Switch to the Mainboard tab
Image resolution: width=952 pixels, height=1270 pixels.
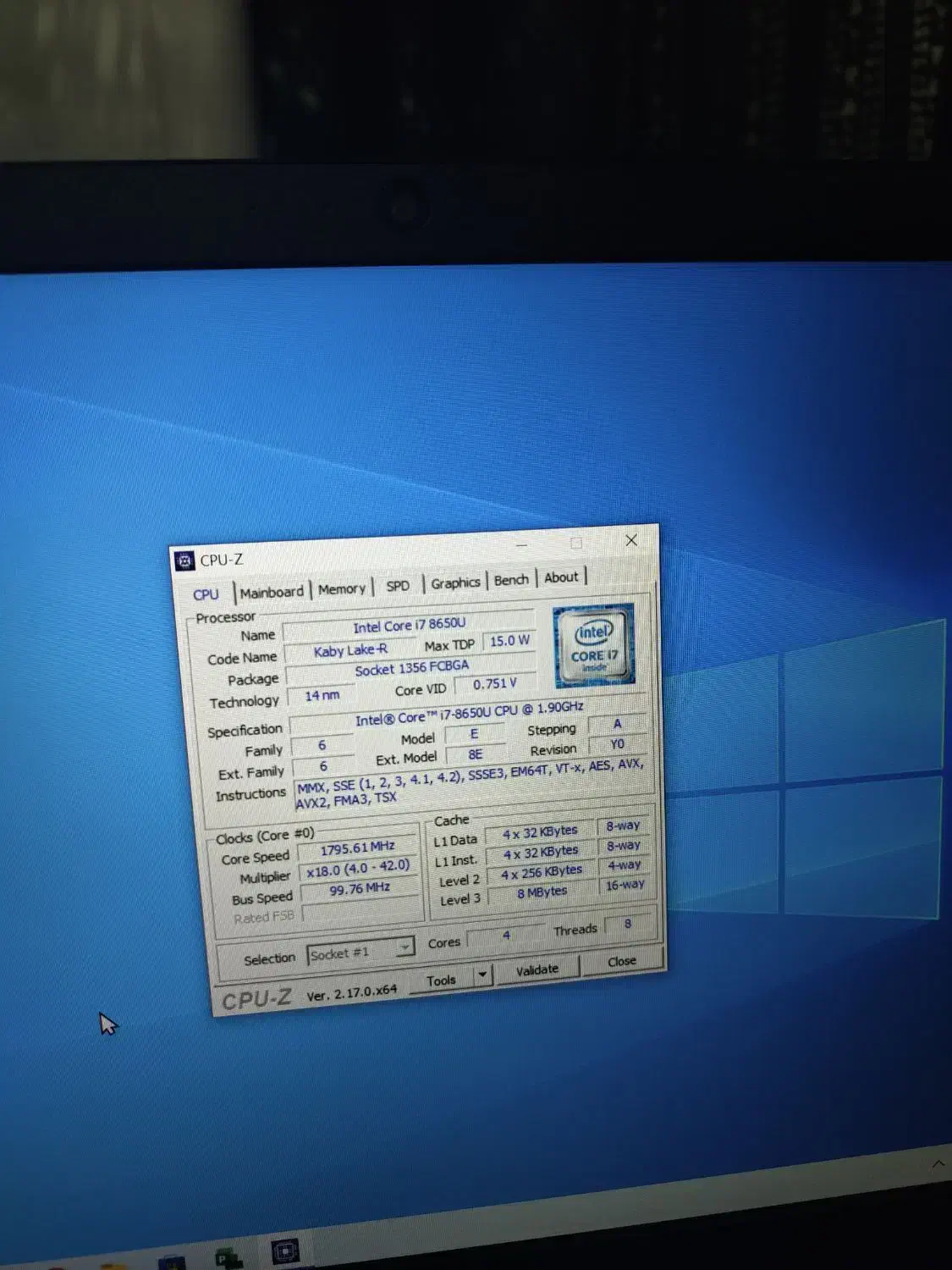[271, 592]
